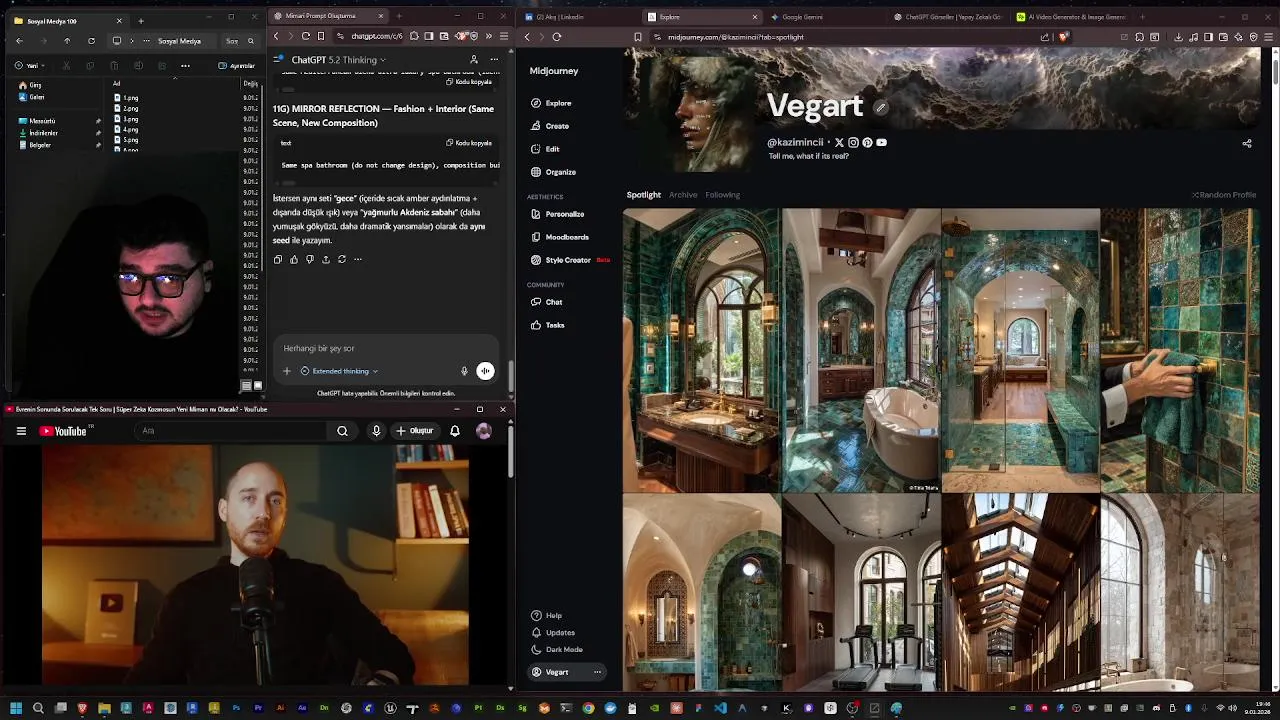Click the 'Herhangi bir şey sor' input

385,348
